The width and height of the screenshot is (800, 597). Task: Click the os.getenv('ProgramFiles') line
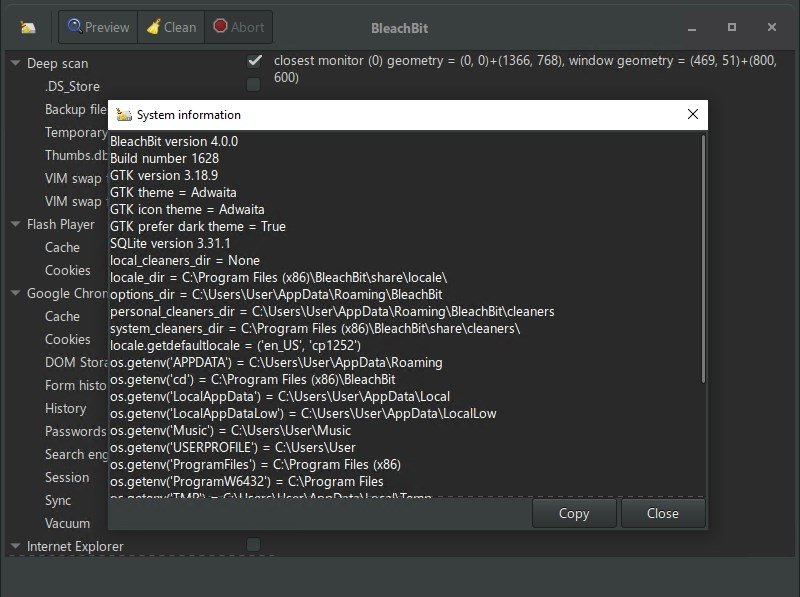(x=256, y=464)
